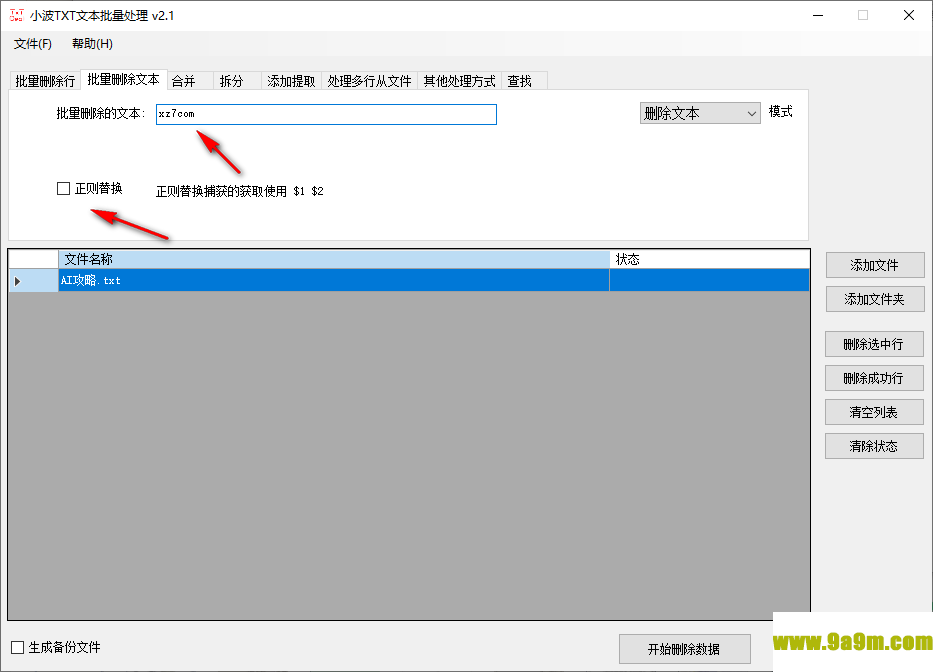Switch to the 批量删除行 tab

(45, 81)
